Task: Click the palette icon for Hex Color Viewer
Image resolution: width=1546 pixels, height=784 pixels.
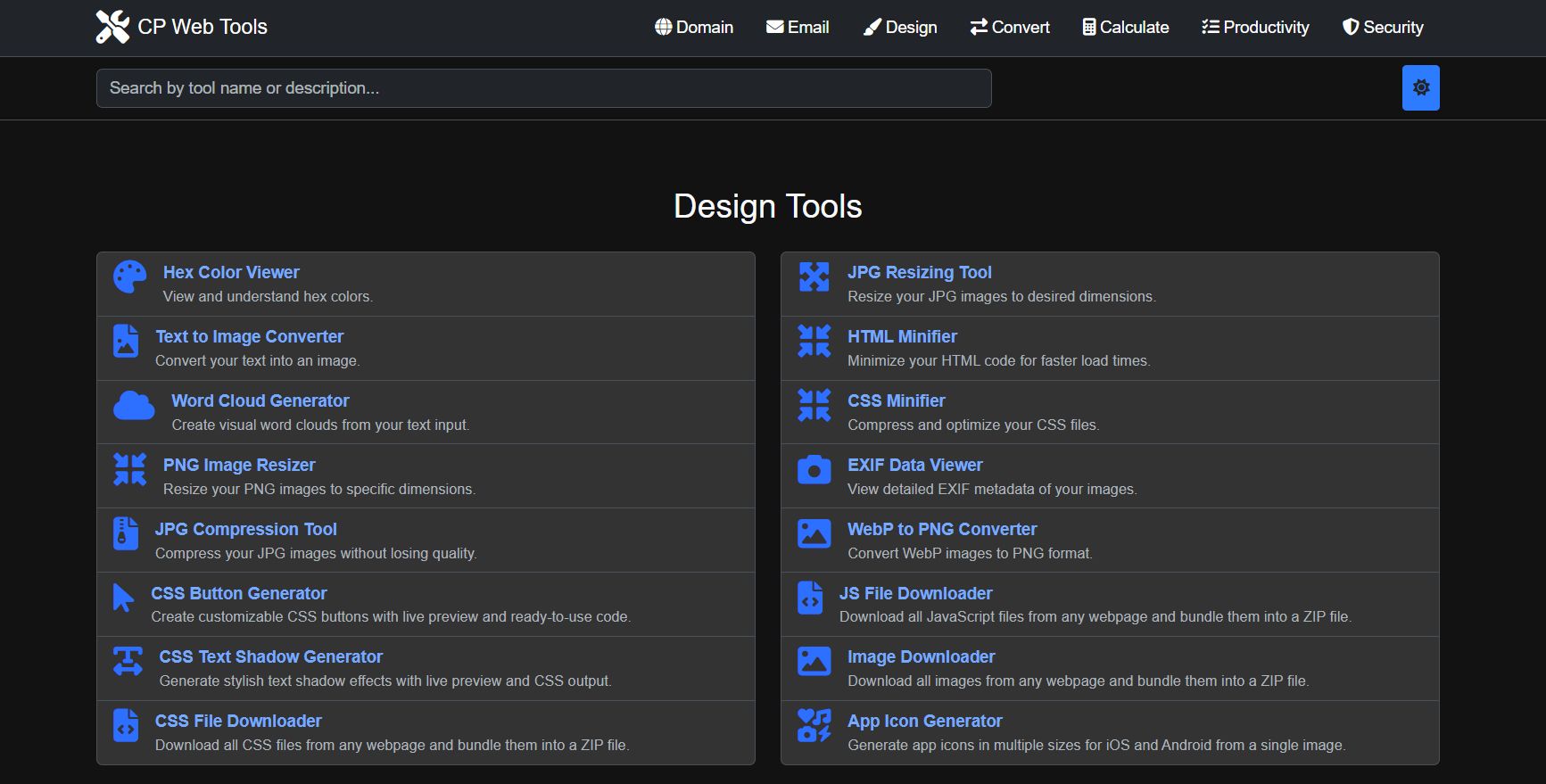Action: (129, 277)
